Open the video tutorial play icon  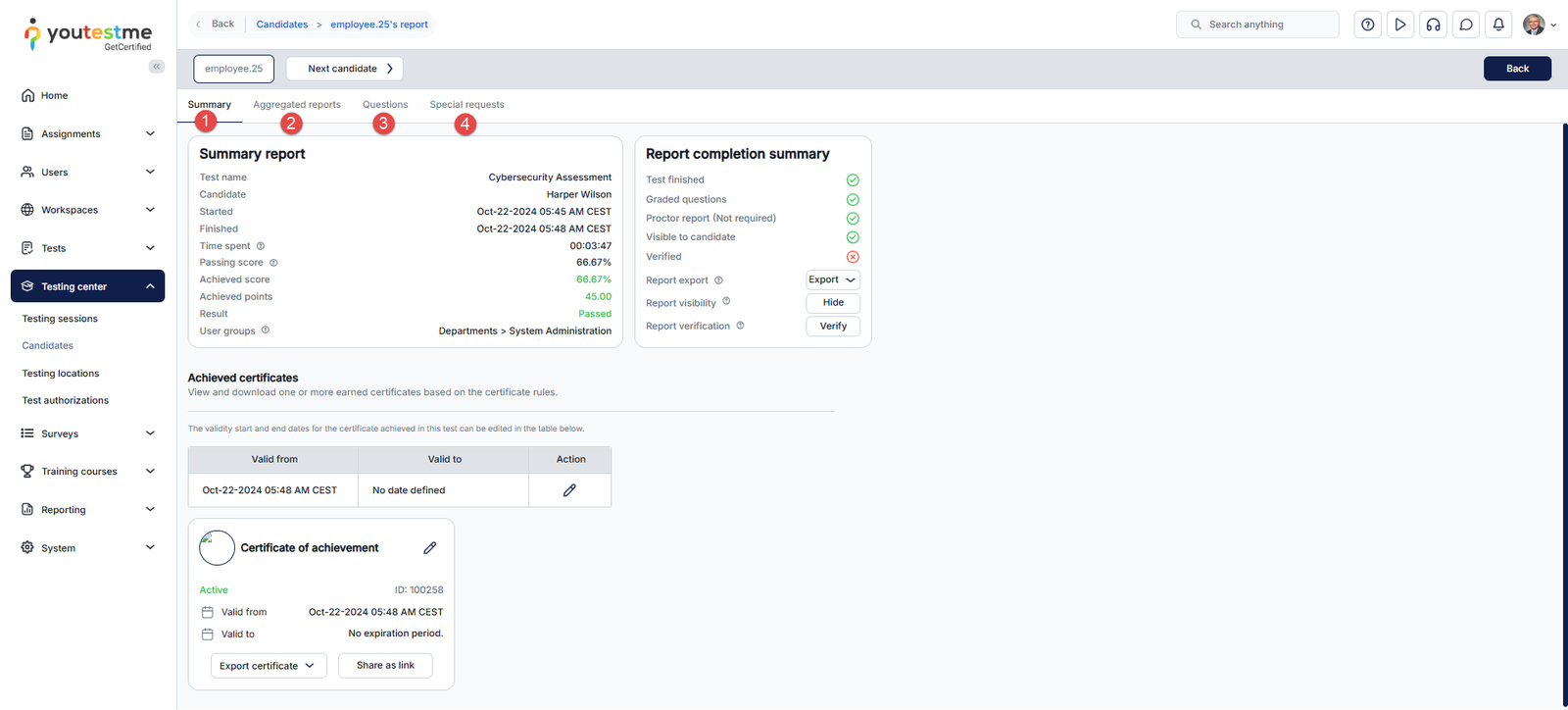coord(1400,25)
